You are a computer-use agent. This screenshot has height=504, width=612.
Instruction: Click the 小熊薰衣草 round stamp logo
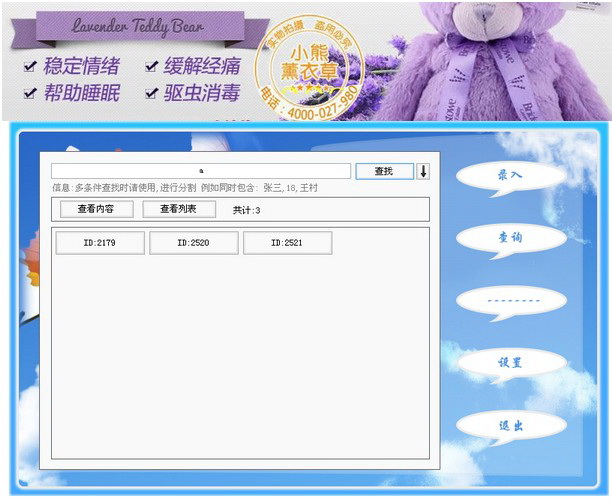[310, 68]
